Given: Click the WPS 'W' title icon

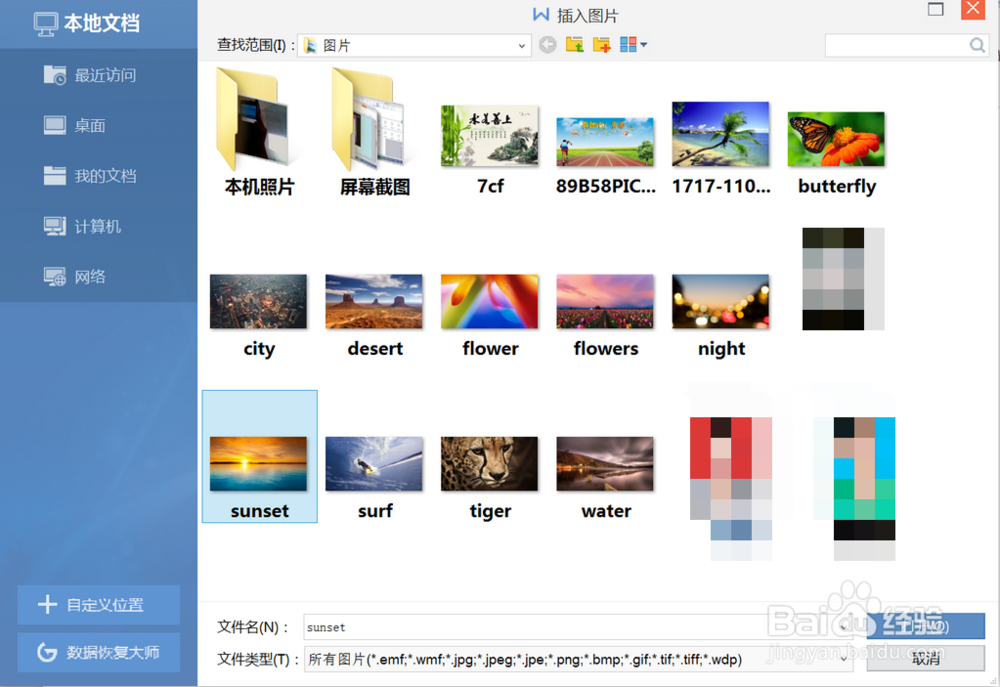Looking at the screenshot, I should [x=541, y=15].
